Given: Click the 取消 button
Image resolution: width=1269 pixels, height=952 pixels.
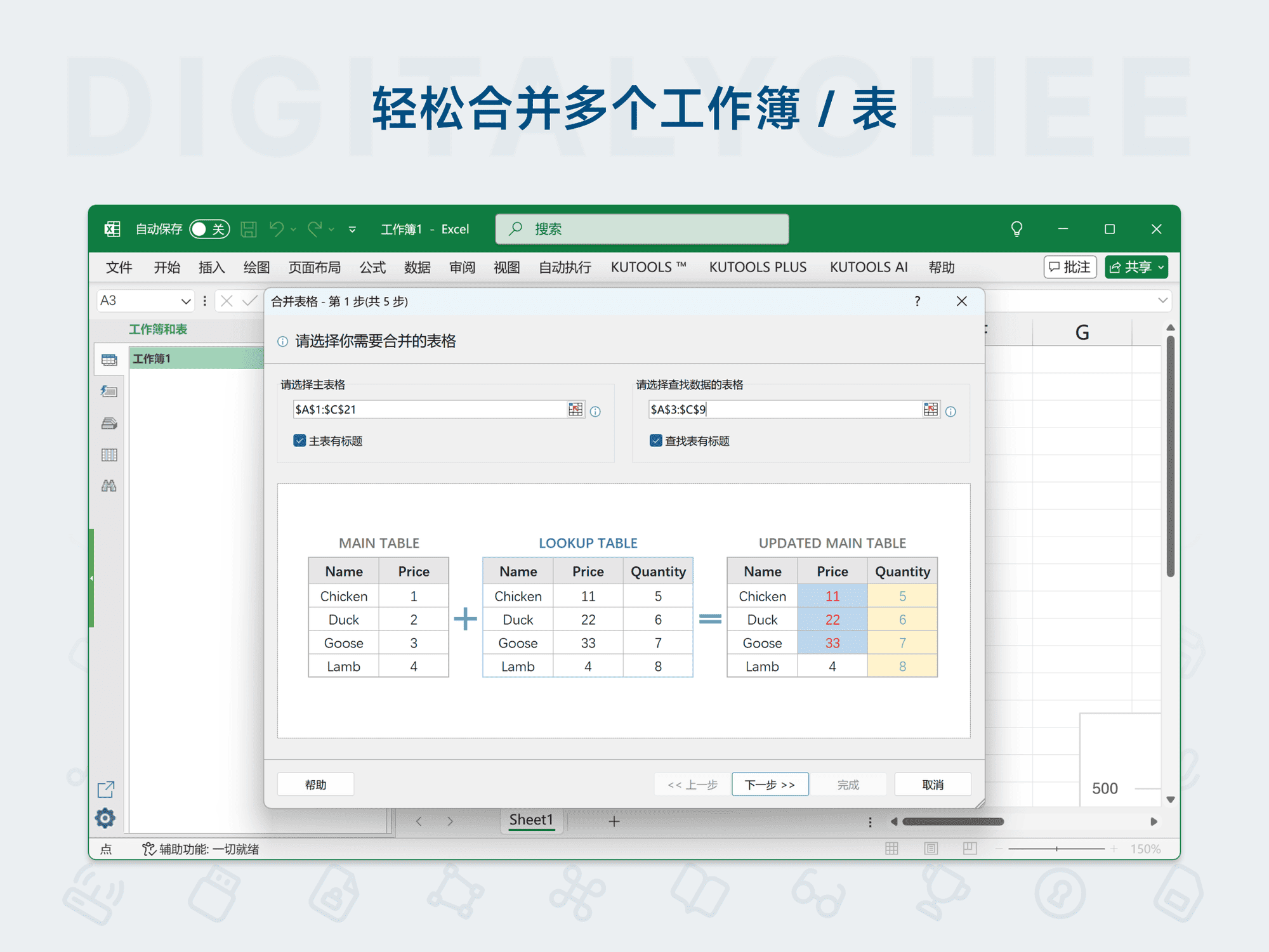Looking at the screenshot, I should (x=933, y=785).
